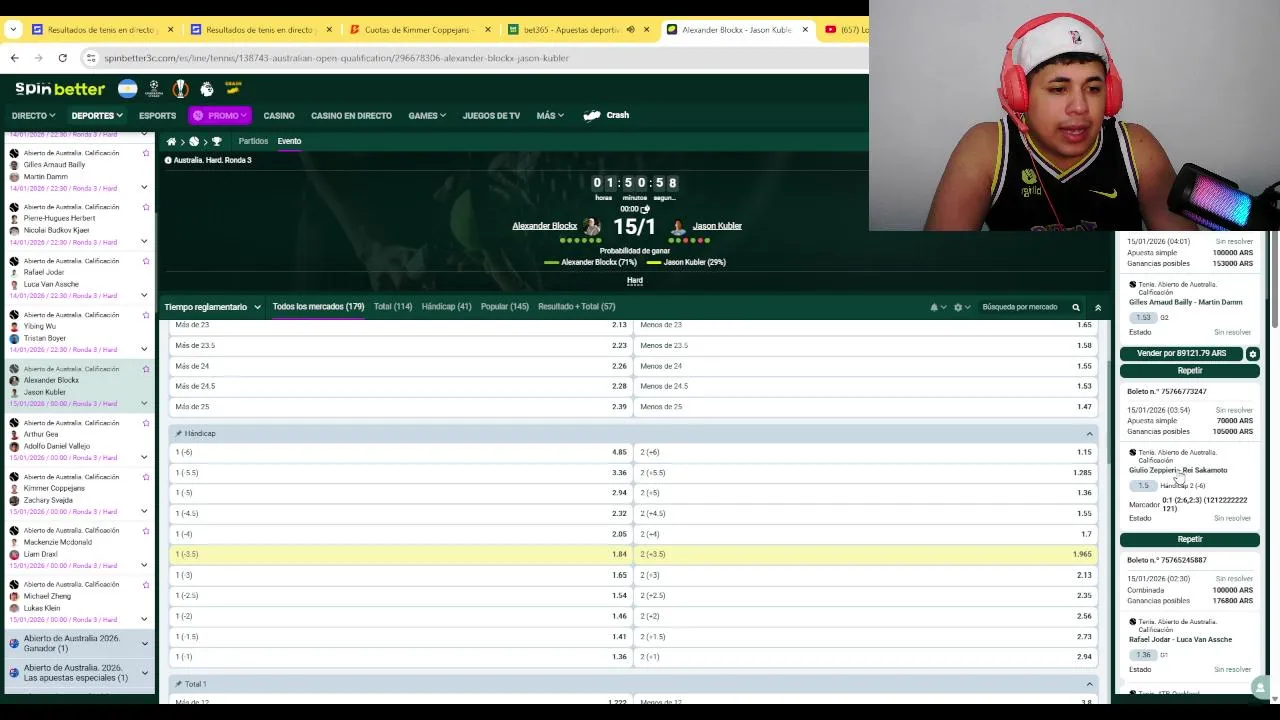Viewport: 1280px width, 720px height.
Task: Open the DIRECTO menu dropdown
Action: (x=33, y=116)
